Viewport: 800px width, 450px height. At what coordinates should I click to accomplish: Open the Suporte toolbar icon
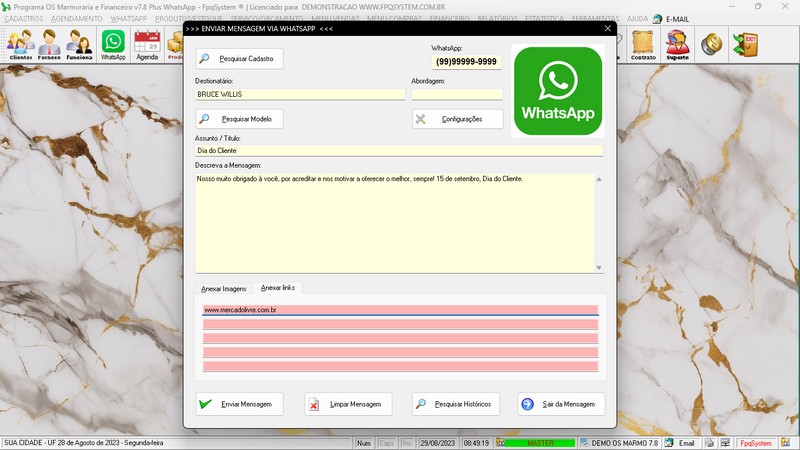click(x=678, y=44)
